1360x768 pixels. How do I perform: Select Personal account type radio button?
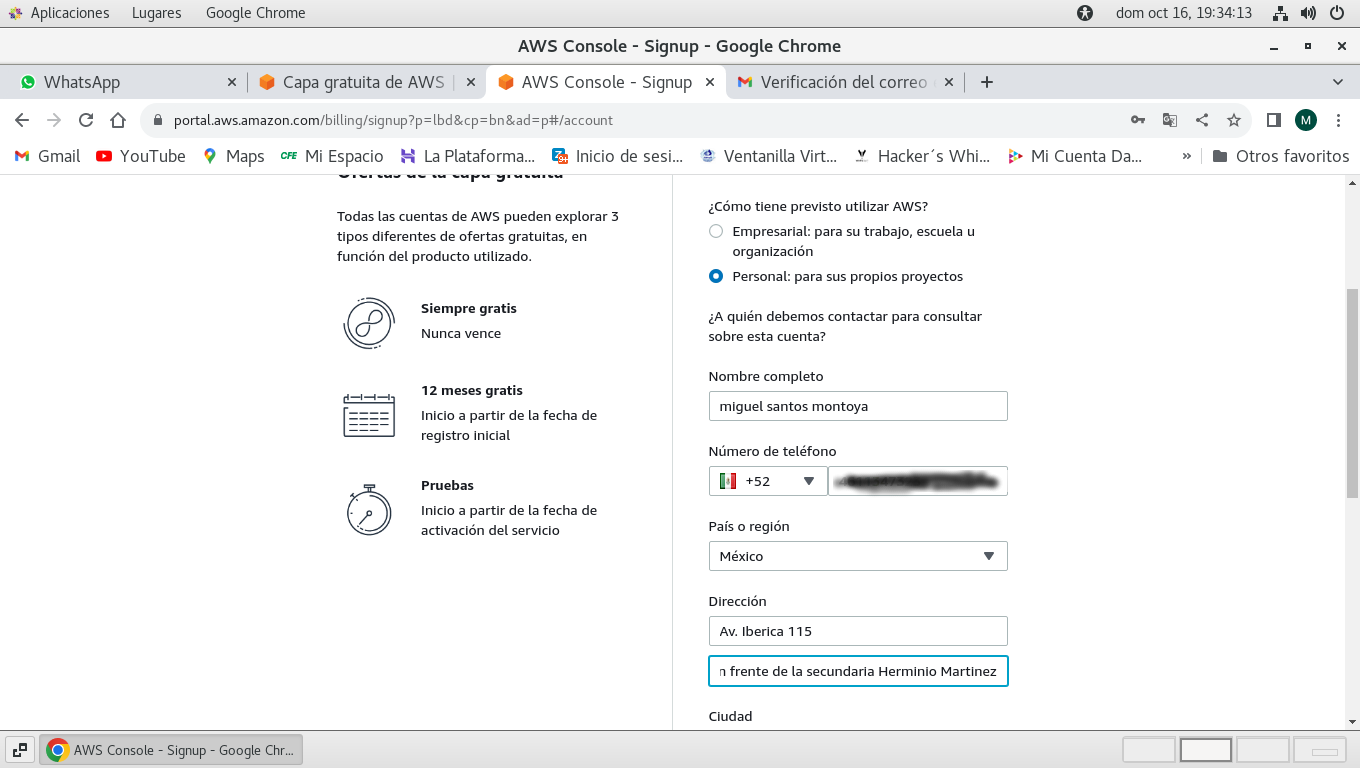coord(716,276)
